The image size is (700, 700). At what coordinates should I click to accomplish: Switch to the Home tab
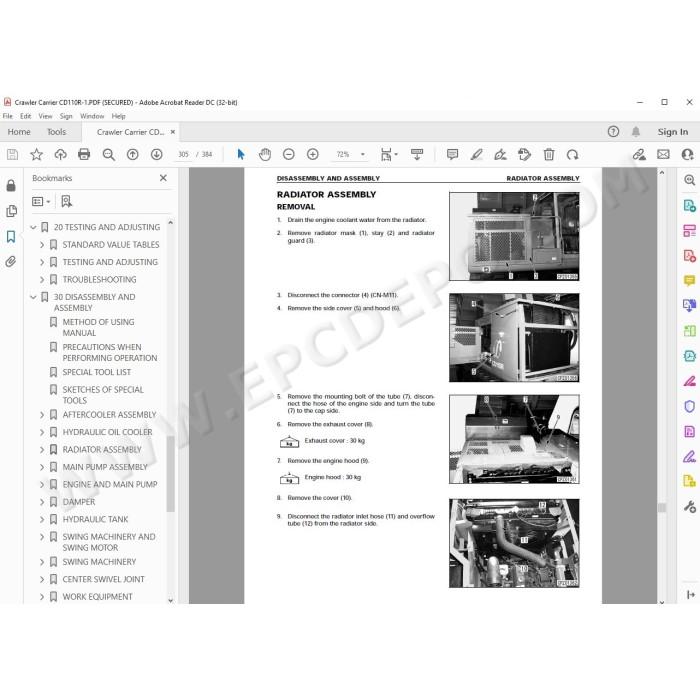[19, 132]
